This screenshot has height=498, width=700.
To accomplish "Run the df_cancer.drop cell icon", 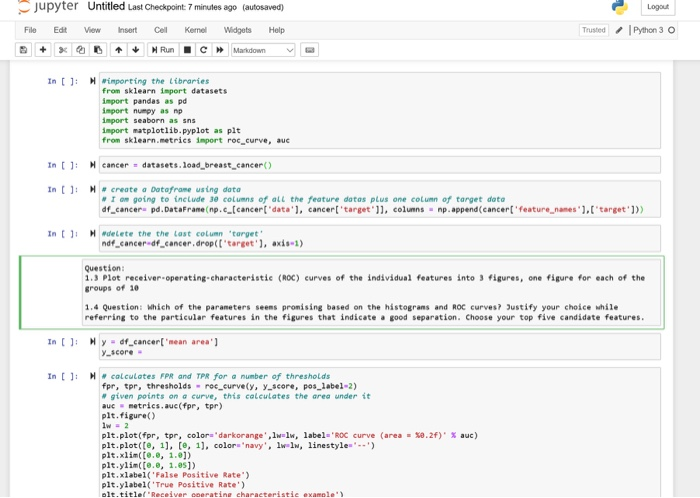I will pos(92,233).
